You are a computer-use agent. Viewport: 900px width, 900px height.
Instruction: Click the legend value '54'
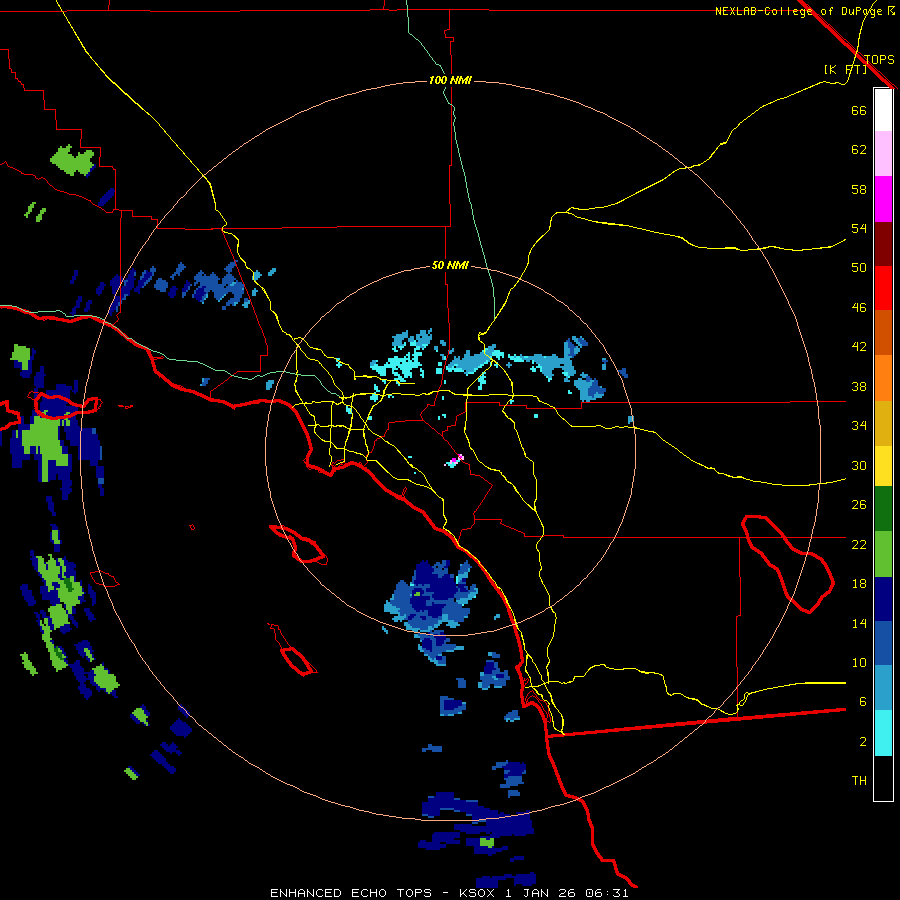point(859,228)
